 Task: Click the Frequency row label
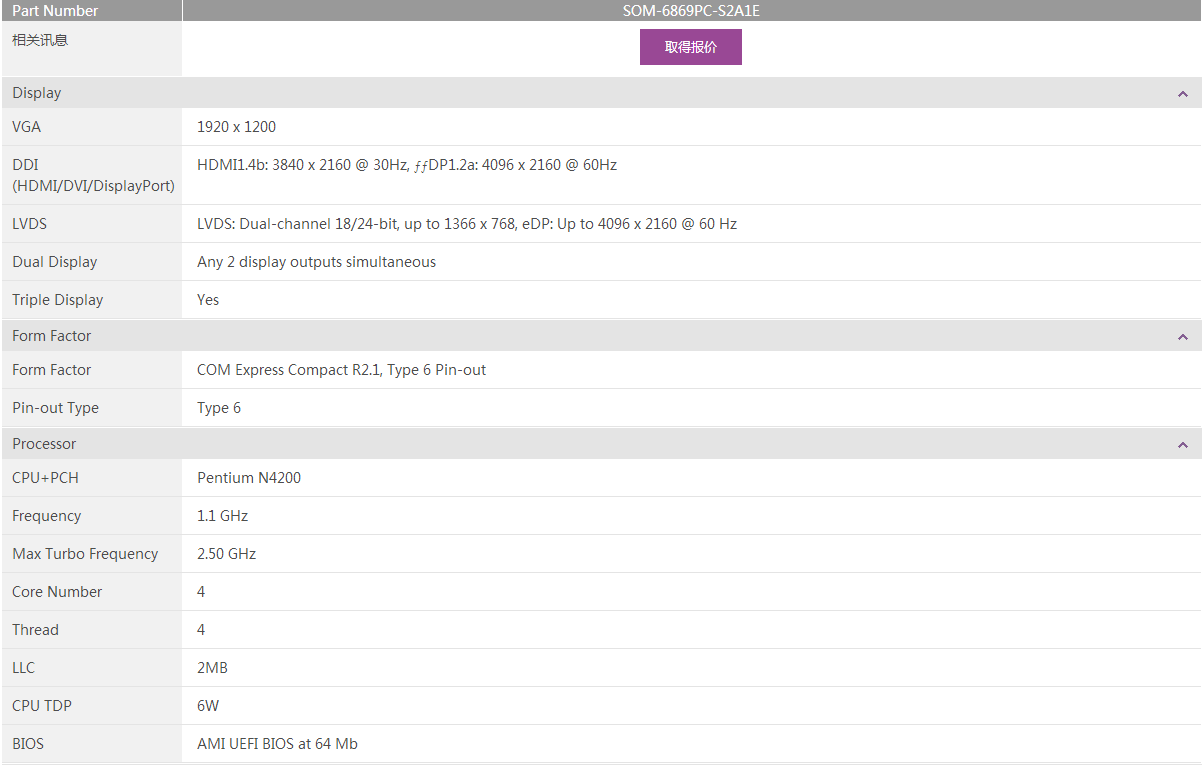tap(46, 516)
